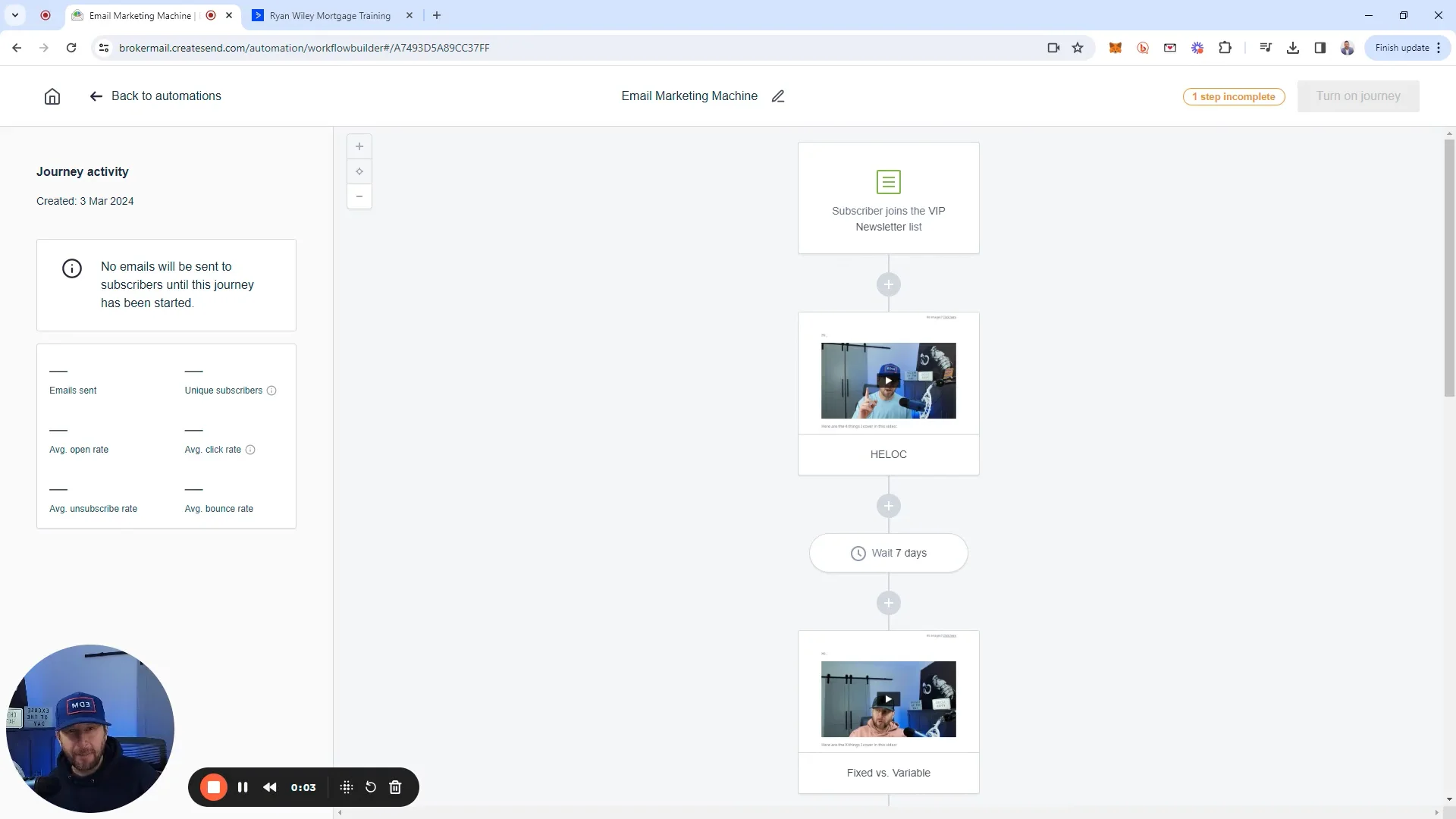The height and width of the screenshot is (819, 1456).
Task: Close the Ryan Wiley Mortgage Training tab
Action: (409, 15)
